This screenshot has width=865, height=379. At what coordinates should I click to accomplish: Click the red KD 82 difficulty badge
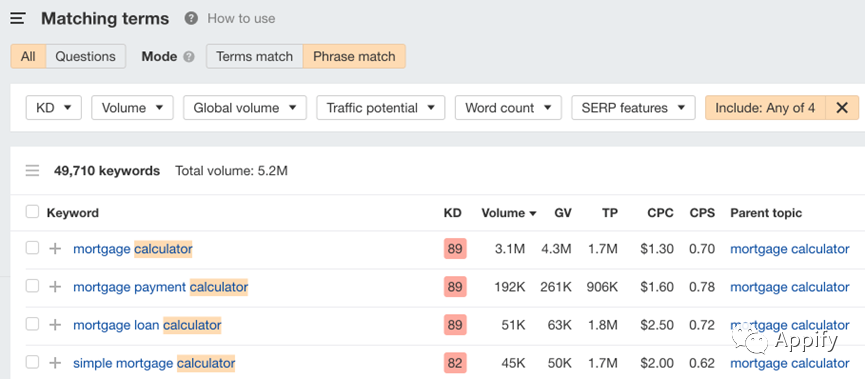[x=455, y=363]
